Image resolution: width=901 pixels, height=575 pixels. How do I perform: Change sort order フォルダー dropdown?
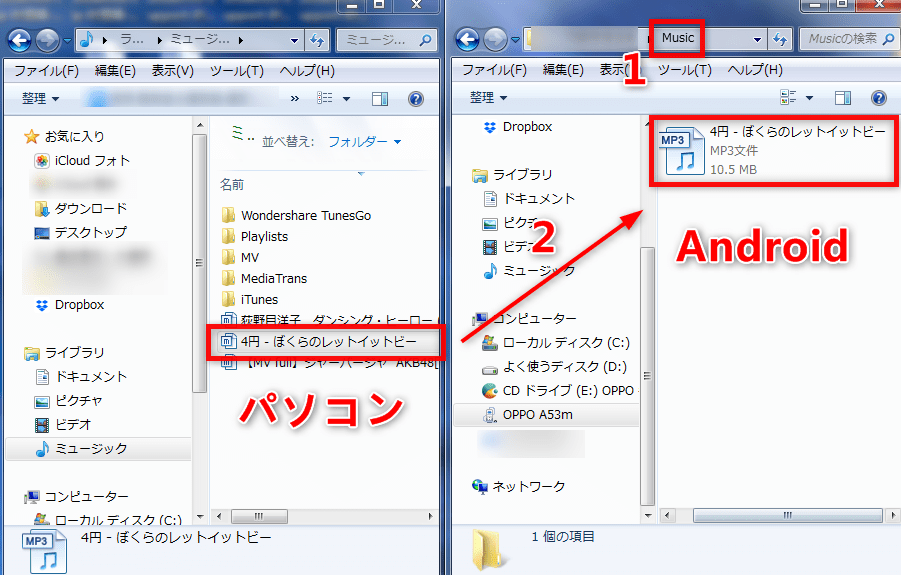pos(364,141)
